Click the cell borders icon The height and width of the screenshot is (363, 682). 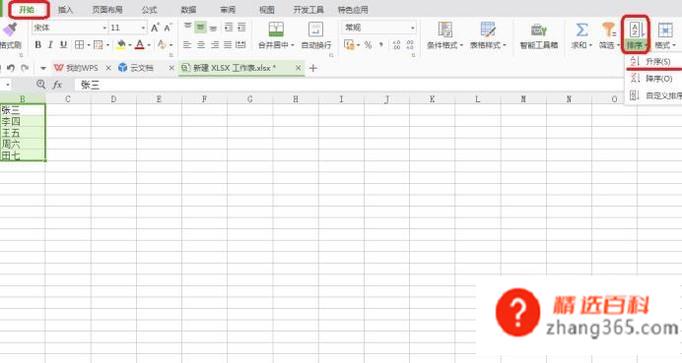pyautogui.click(x=79, y=45)
